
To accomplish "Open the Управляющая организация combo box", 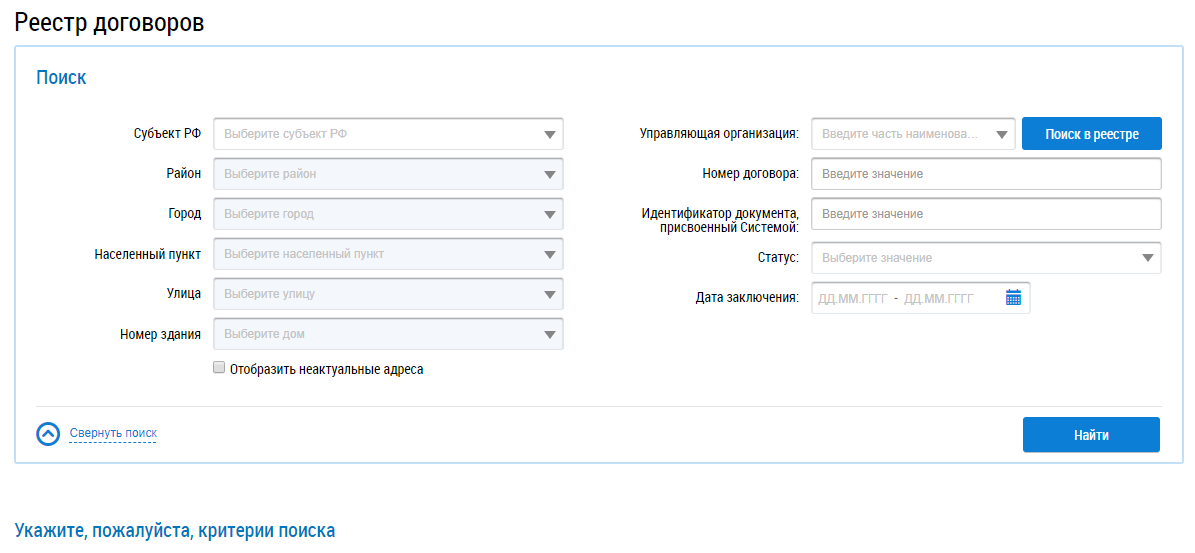I will pyautogui.click(x=913, y=134).
